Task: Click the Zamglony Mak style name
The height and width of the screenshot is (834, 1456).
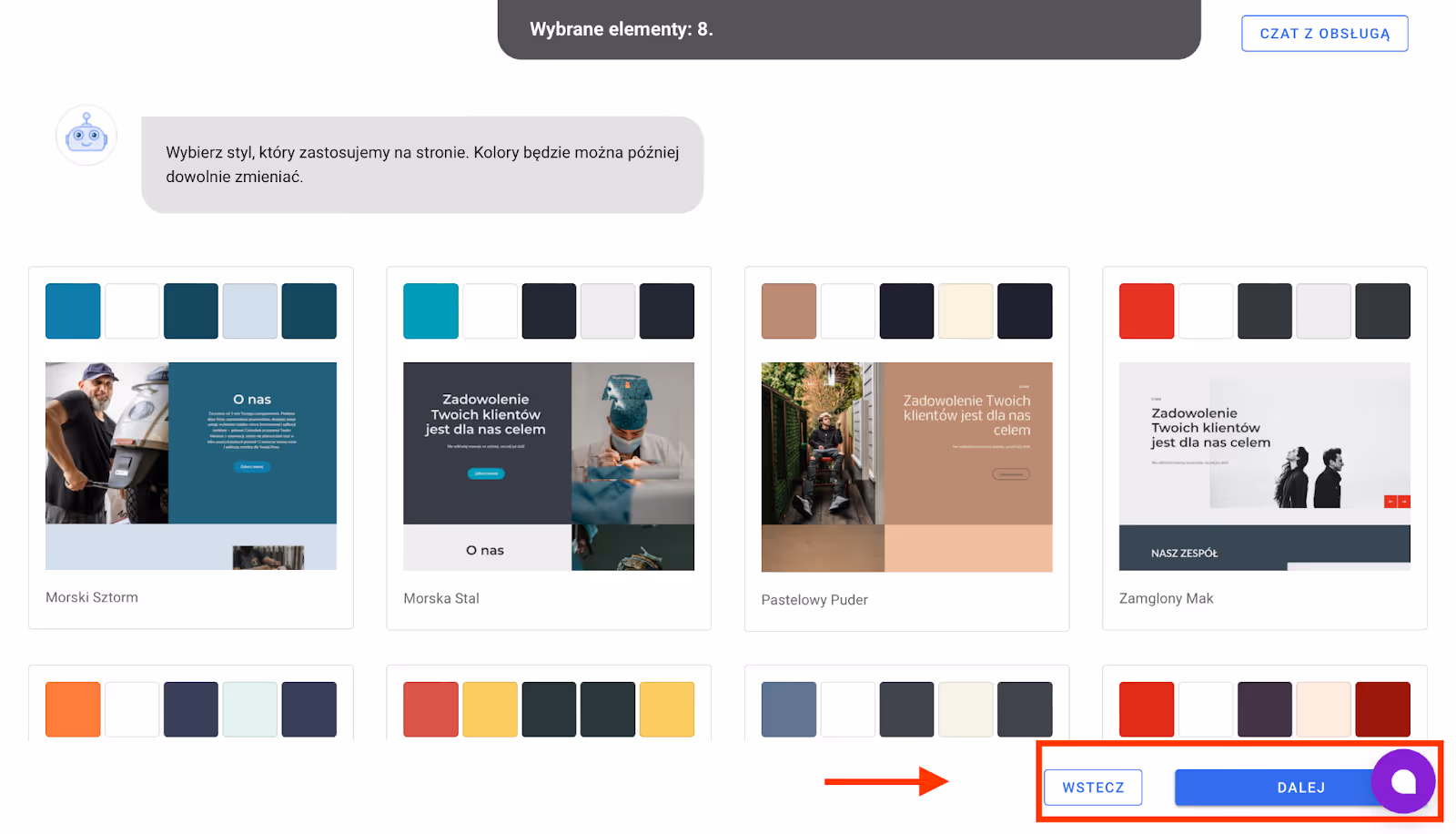Action: point(1166,598)
